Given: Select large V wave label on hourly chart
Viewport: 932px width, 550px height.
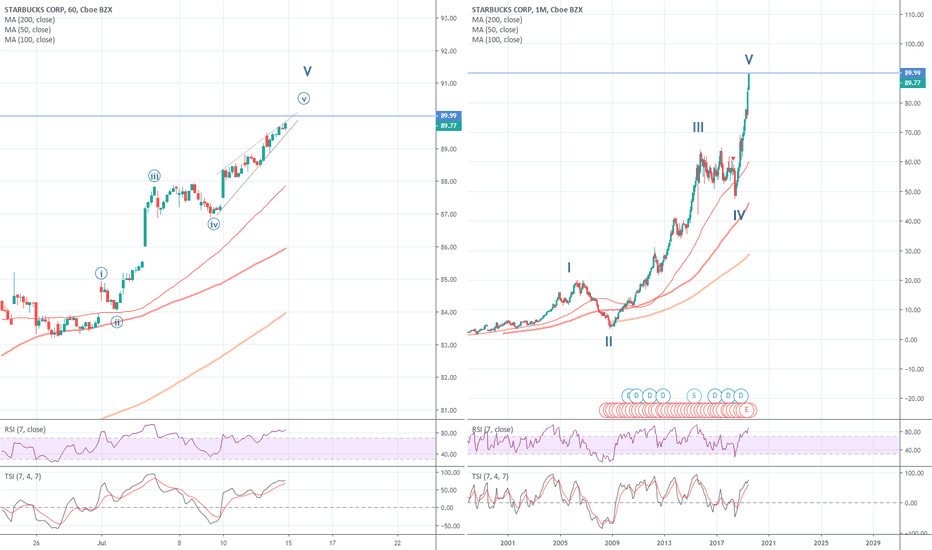Looking at the screenshot, I should (x=307, y=71).
